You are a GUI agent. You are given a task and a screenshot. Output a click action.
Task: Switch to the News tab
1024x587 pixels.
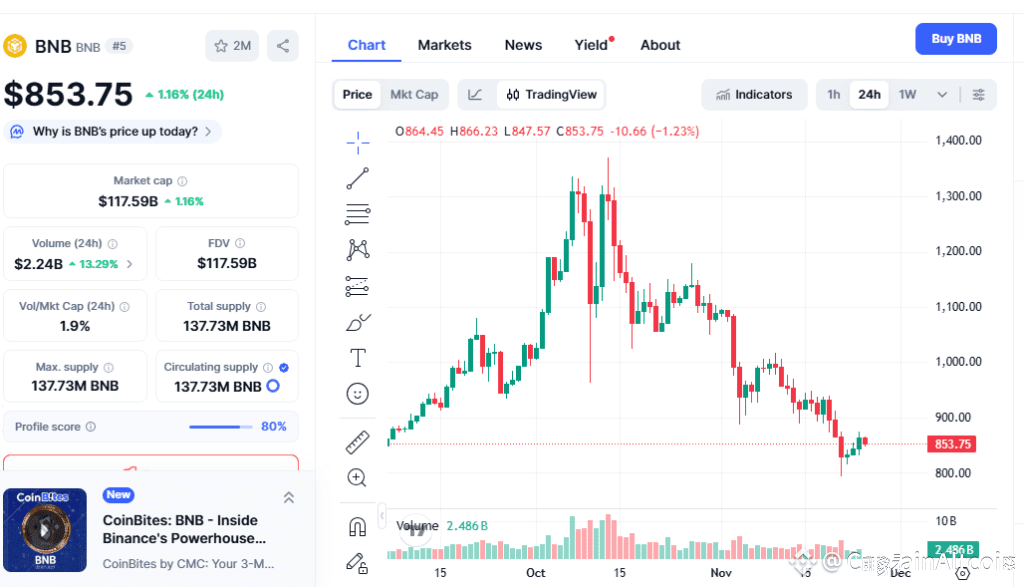[x=523, y=45]
